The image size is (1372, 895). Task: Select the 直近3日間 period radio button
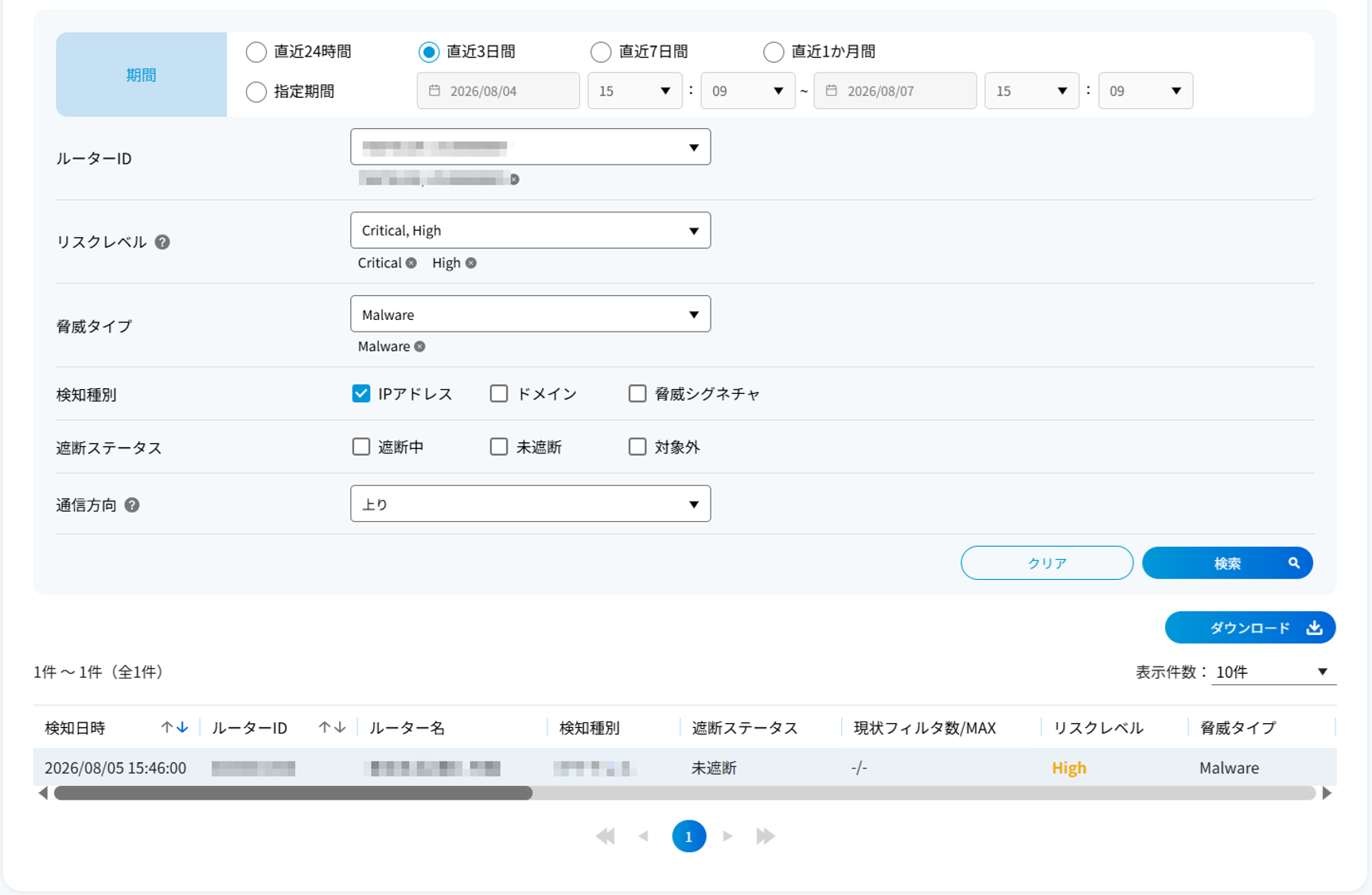point(428,53)
